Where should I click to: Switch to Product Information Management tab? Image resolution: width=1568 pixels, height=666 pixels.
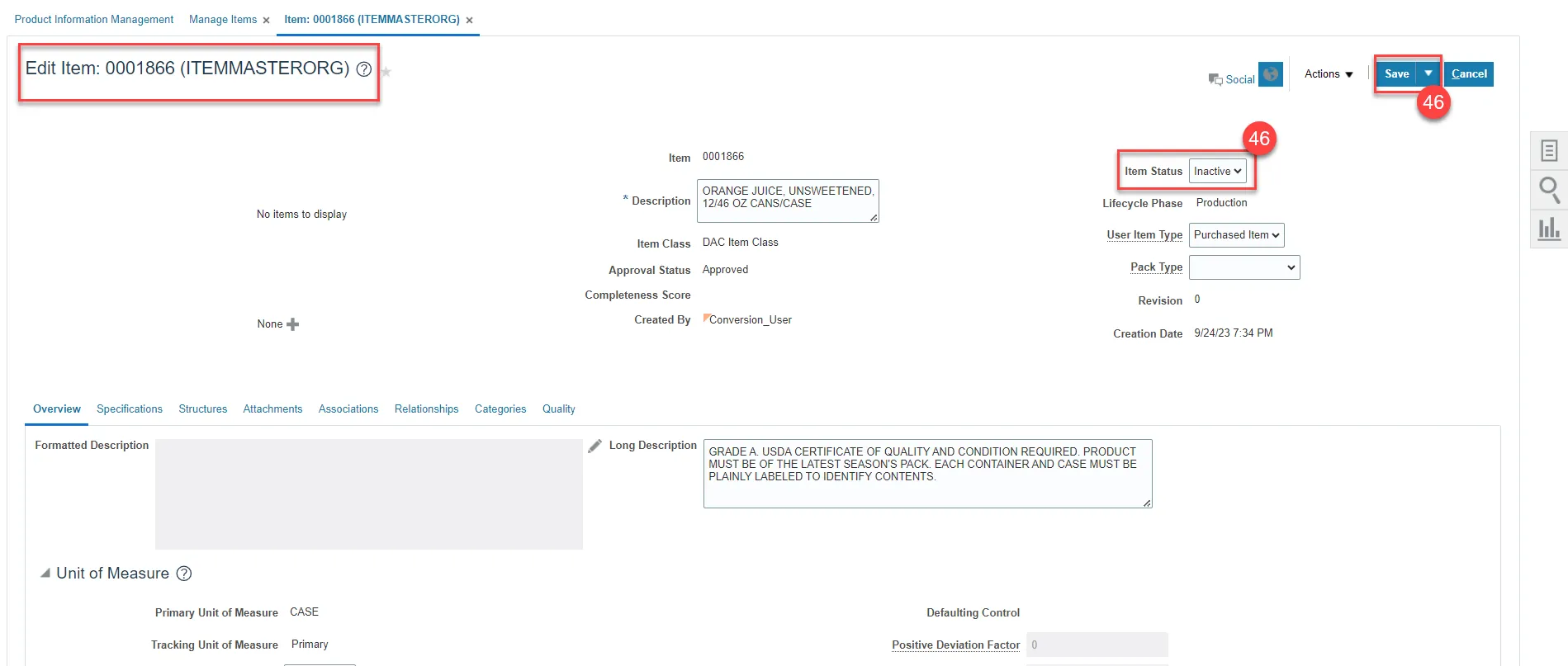[x=94, y=19]
